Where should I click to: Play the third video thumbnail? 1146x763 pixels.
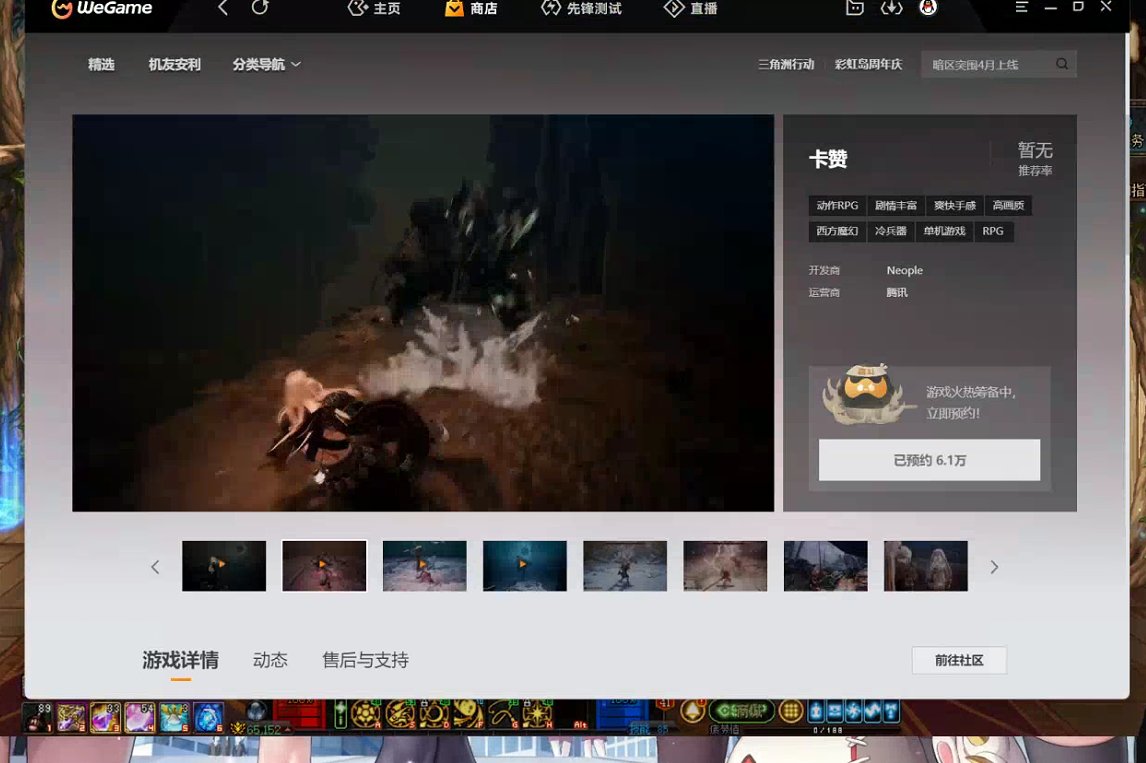point(425,566)
